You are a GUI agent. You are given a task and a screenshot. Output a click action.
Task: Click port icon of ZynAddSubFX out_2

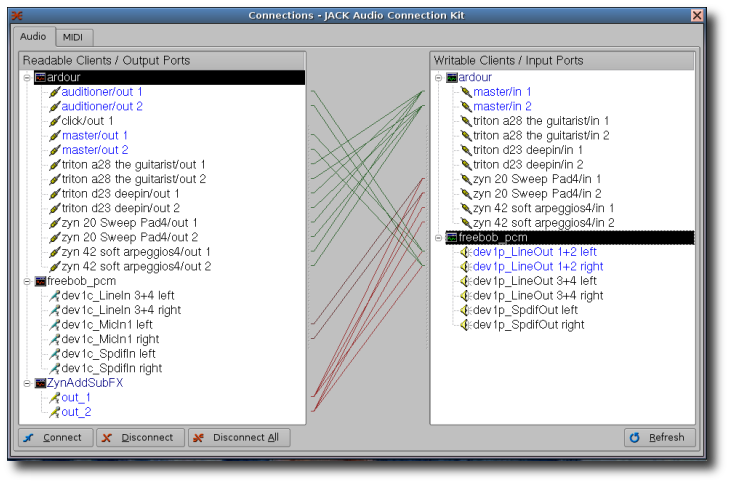point(54,412)
